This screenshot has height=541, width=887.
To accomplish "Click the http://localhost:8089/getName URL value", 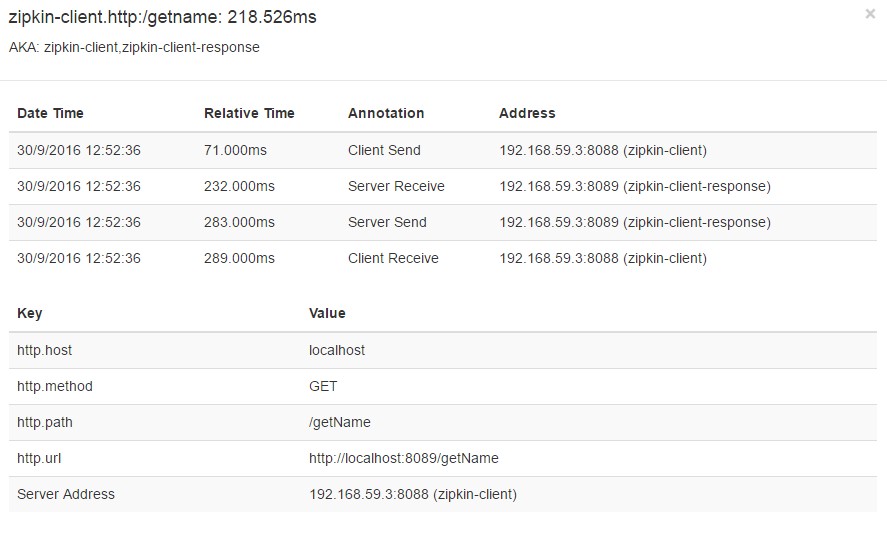I will tap(404, 458).
